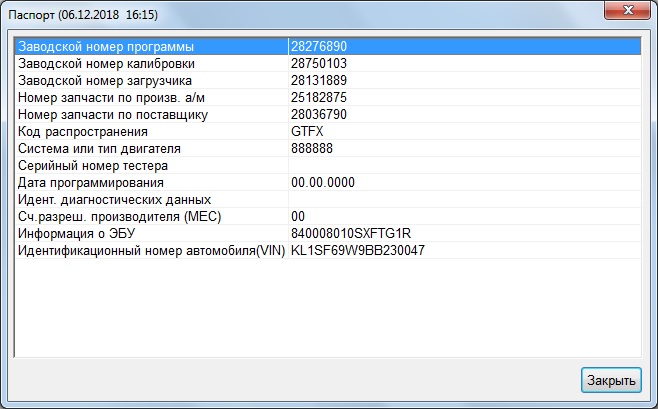Click the ECU value 840008010SXFTG1R
Screen dimensions: 658x409
(x=352, y=234)
